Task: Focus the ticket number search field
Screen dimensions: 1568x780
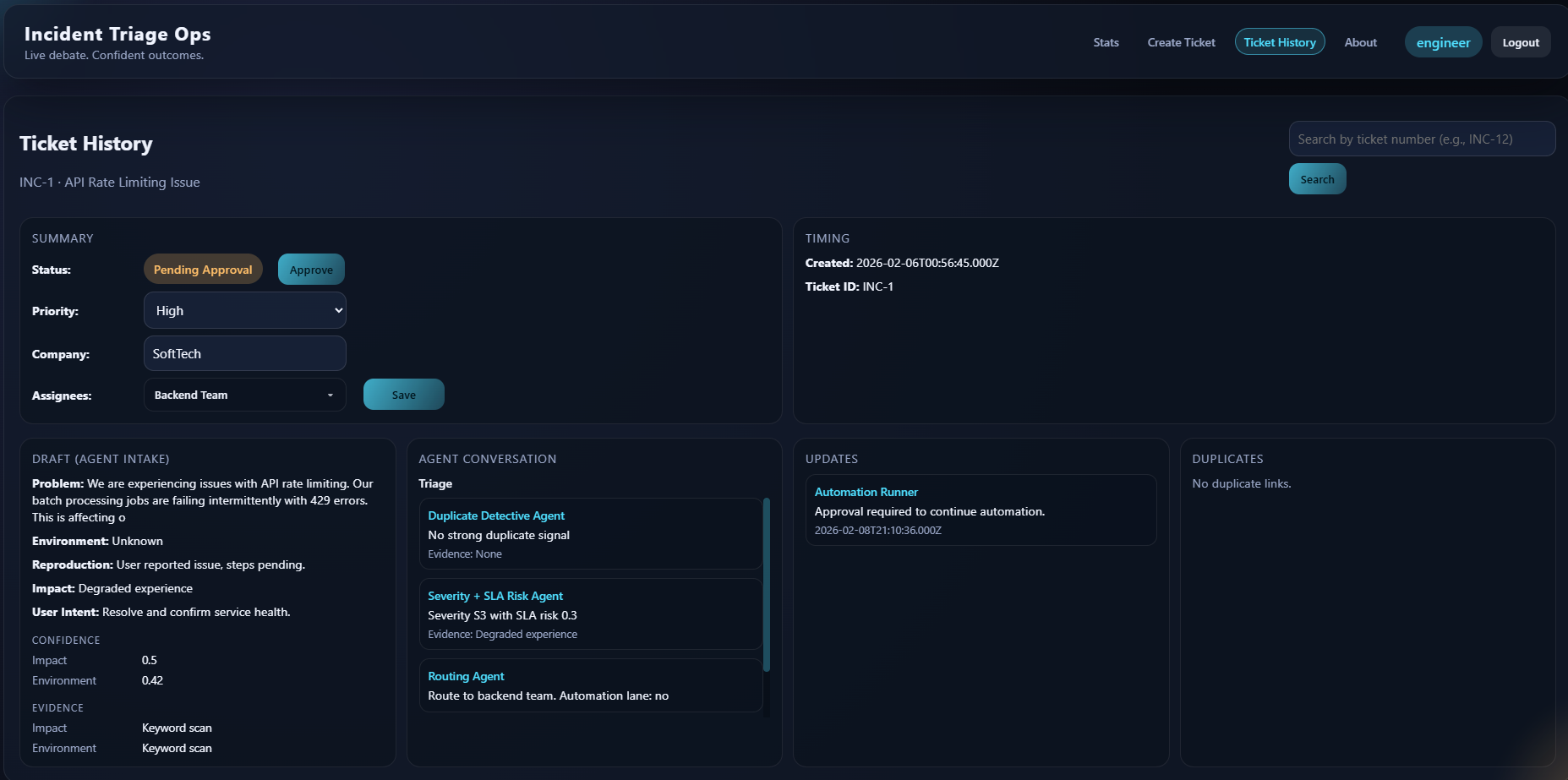Action: pyautogui.click(x=1422, y=139)
